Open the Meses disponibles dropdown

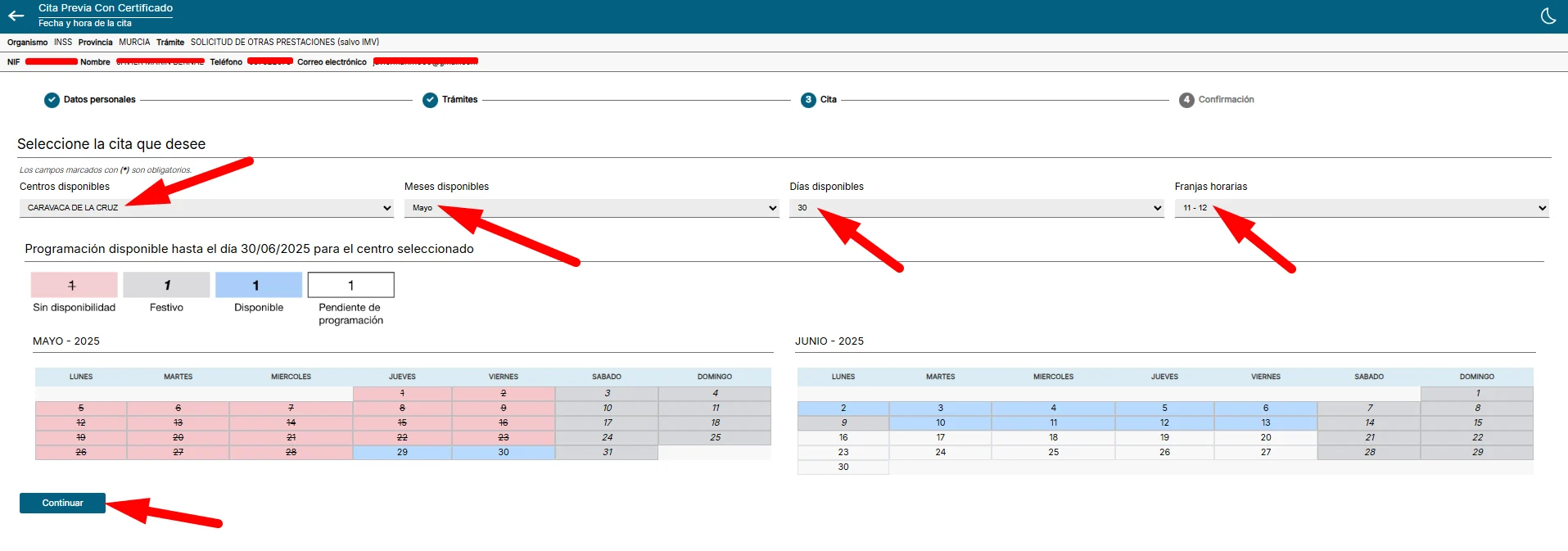[x=591, y=208]
